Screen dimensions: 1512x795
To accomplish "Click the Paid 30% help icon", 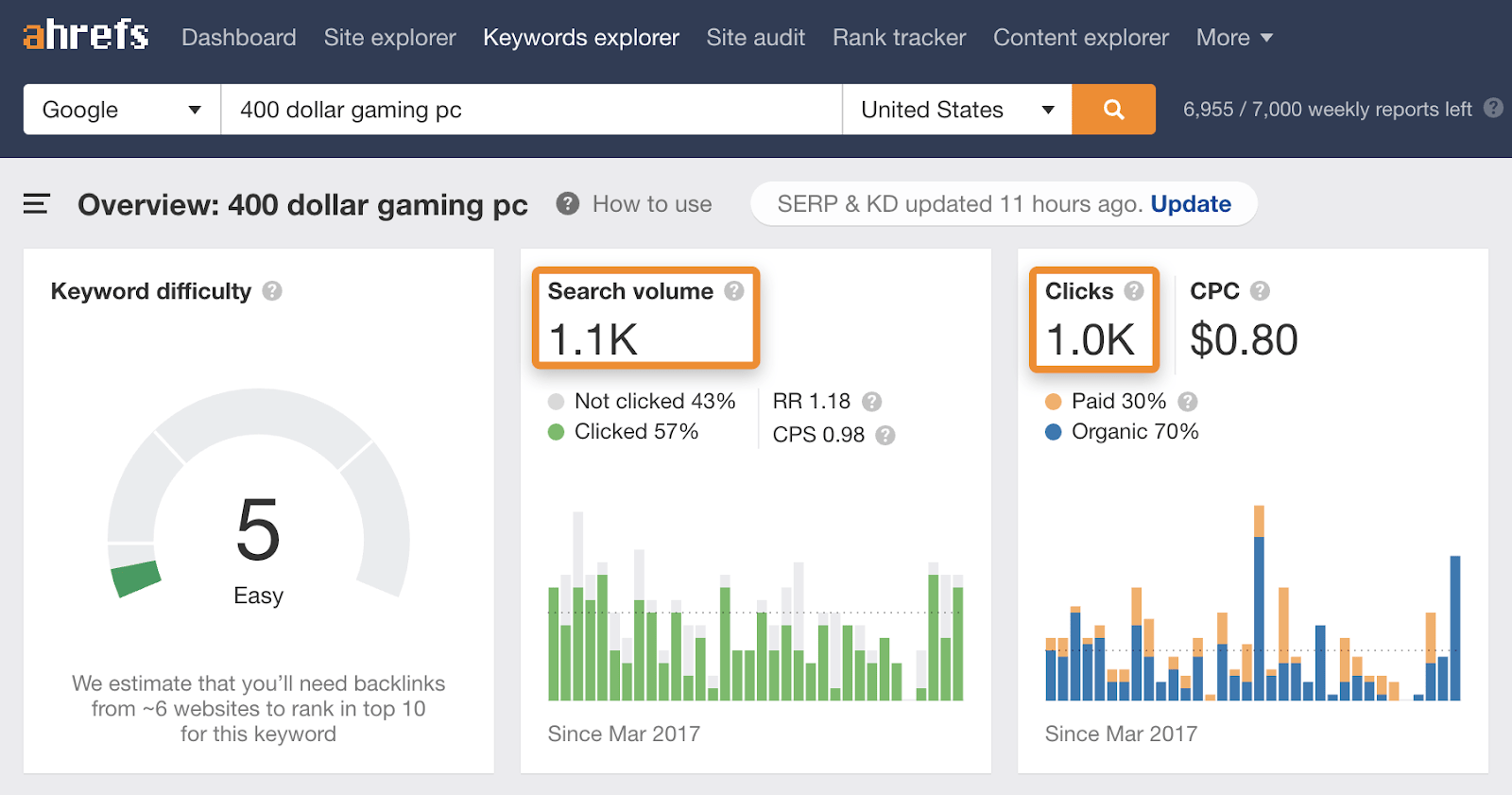I will [x=1188, y=402].
